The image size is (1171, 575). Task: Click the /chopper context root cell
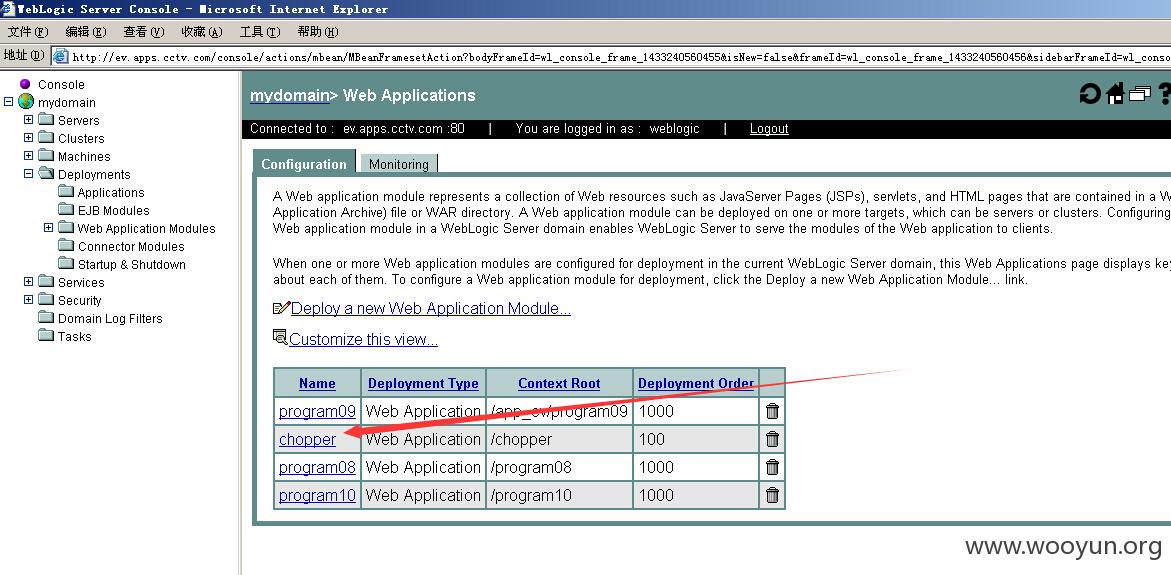(559, 439)
